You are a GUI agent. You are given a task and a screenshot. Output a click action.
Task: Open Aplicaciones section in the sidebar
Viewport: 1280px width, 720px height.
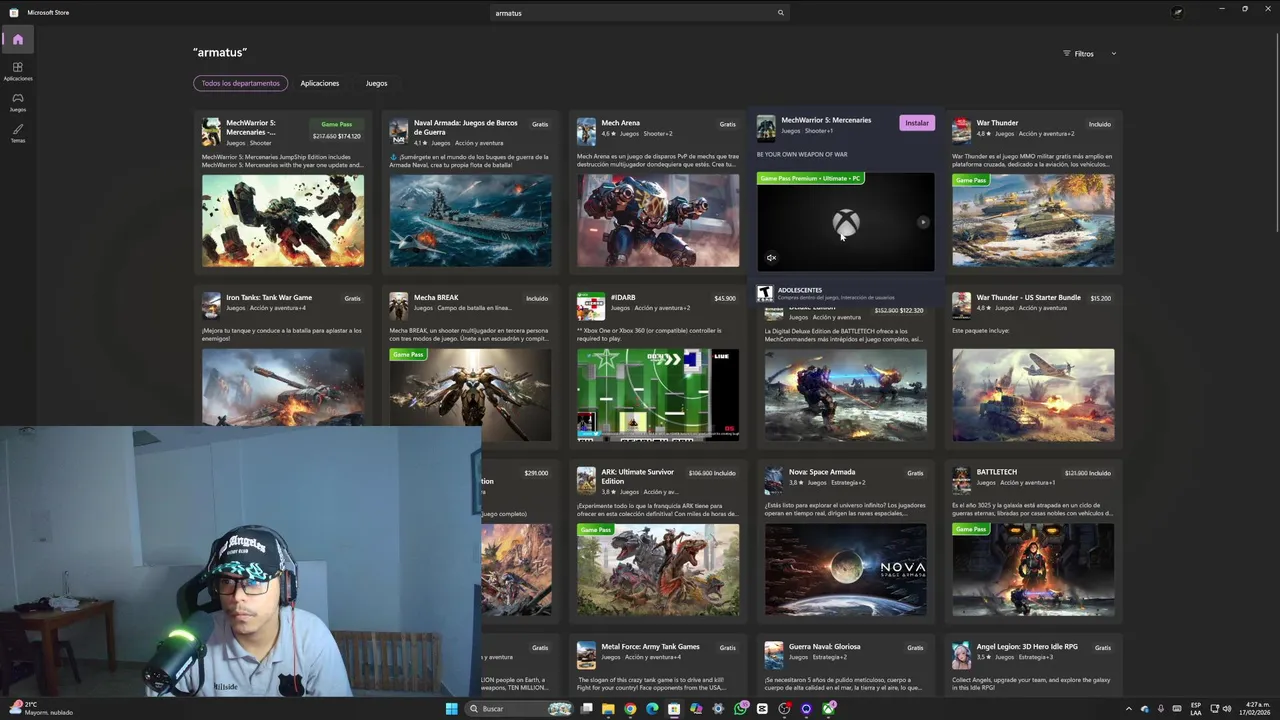tap(17, 71)
